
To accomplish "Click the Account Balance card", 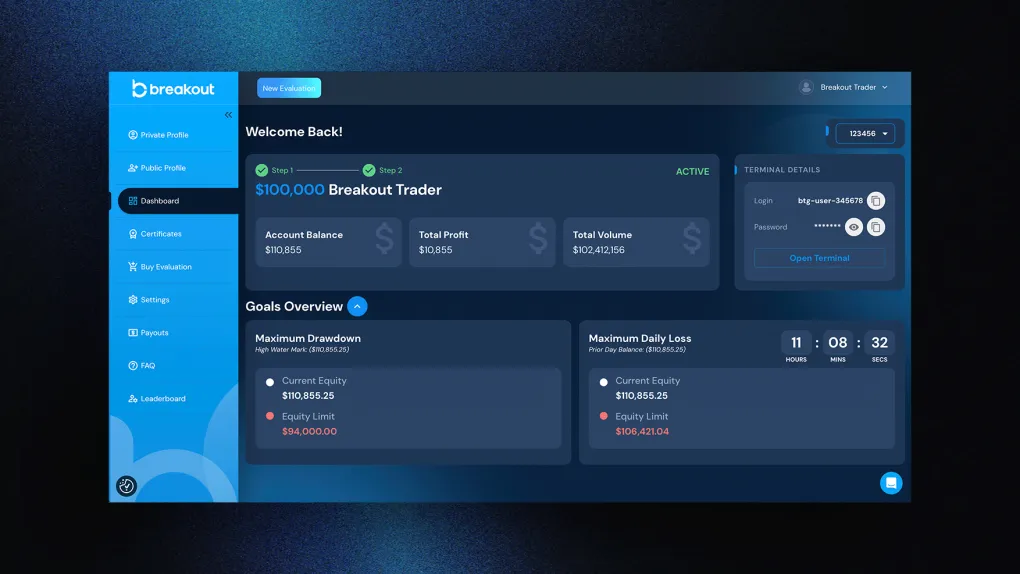I will click(329, 242).
